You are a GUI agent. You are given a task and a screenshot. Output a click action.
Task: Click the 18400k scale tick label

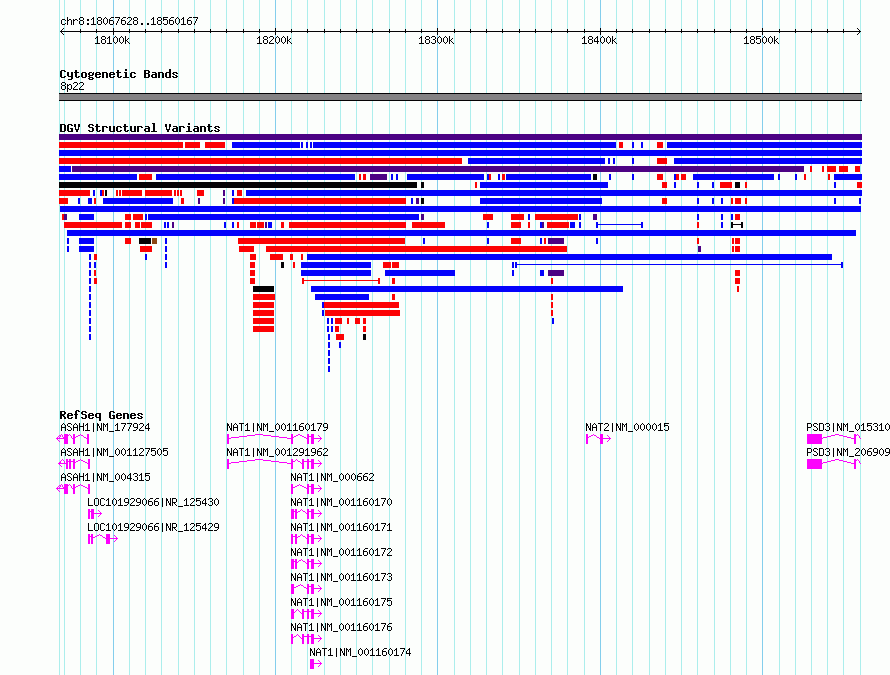click(599, 40)
